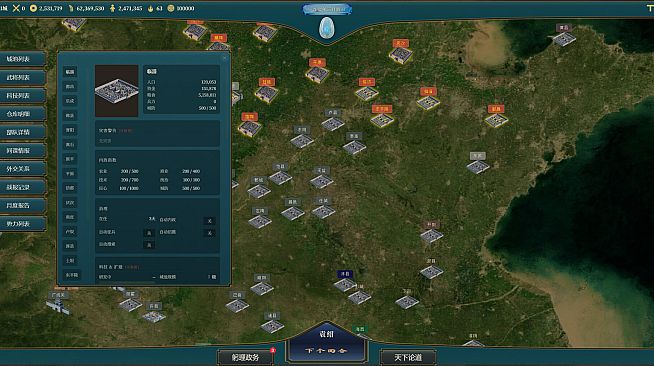Open the 科技列表 technology list menu
Screen dimensions: 654x366
(23, 96)
